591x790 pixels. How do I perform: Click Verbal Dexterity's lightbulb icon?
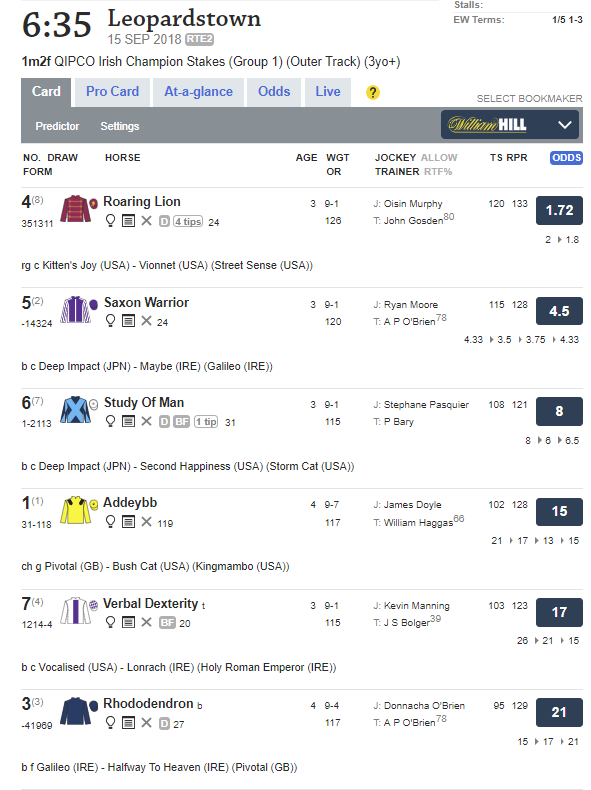(110, 622)
